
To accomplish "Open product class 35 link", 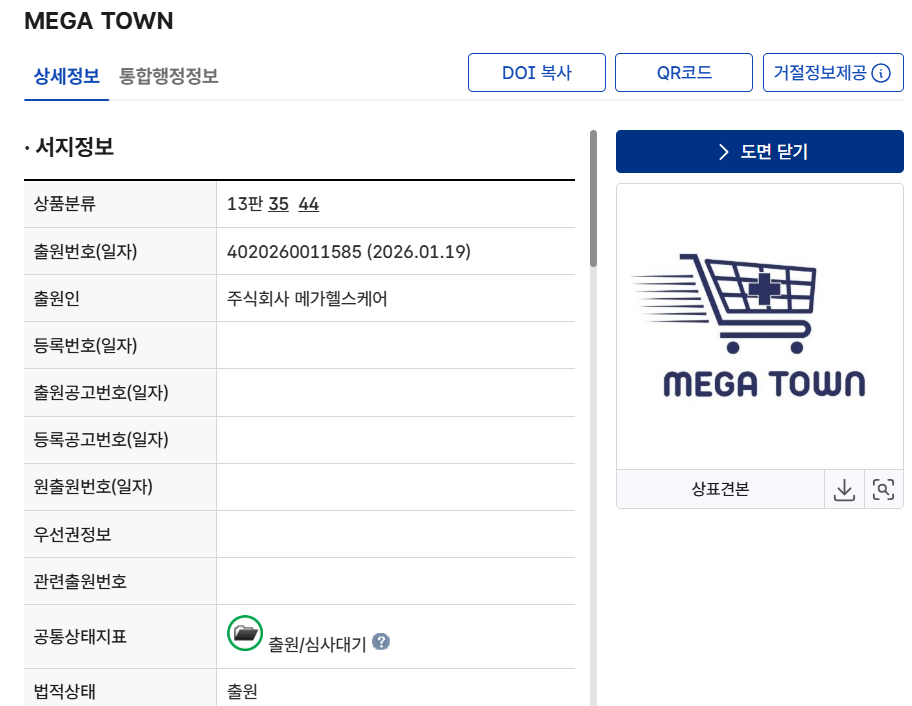I will (279, 204).
